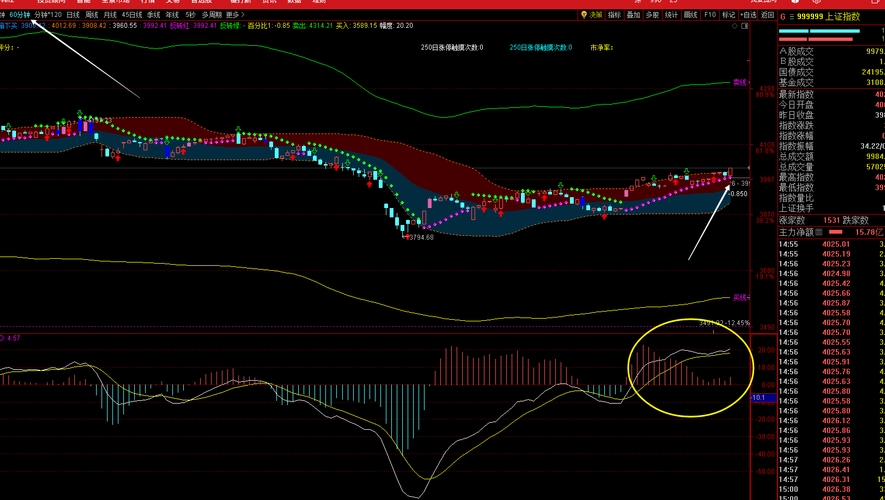The height and width of the screenshot is (500, 885).
Task: Open the 行情 menu in top bar
Action: pyautogui.click(x=147, y=2)
